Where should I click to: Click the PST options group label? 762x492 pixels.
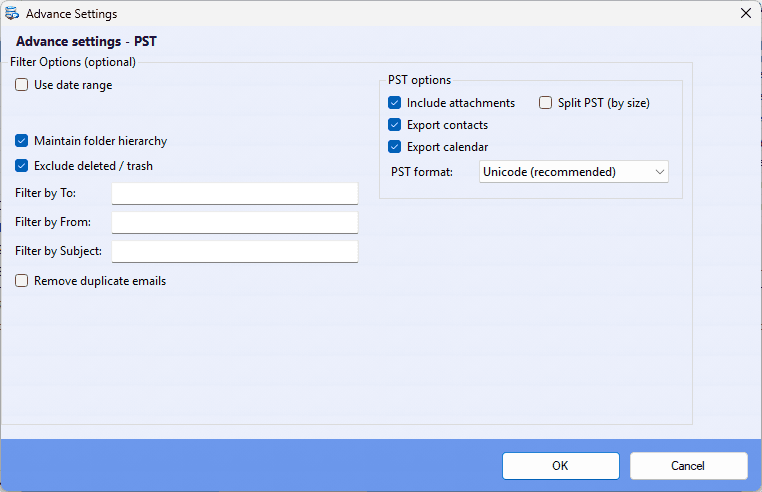coord(419,80)
